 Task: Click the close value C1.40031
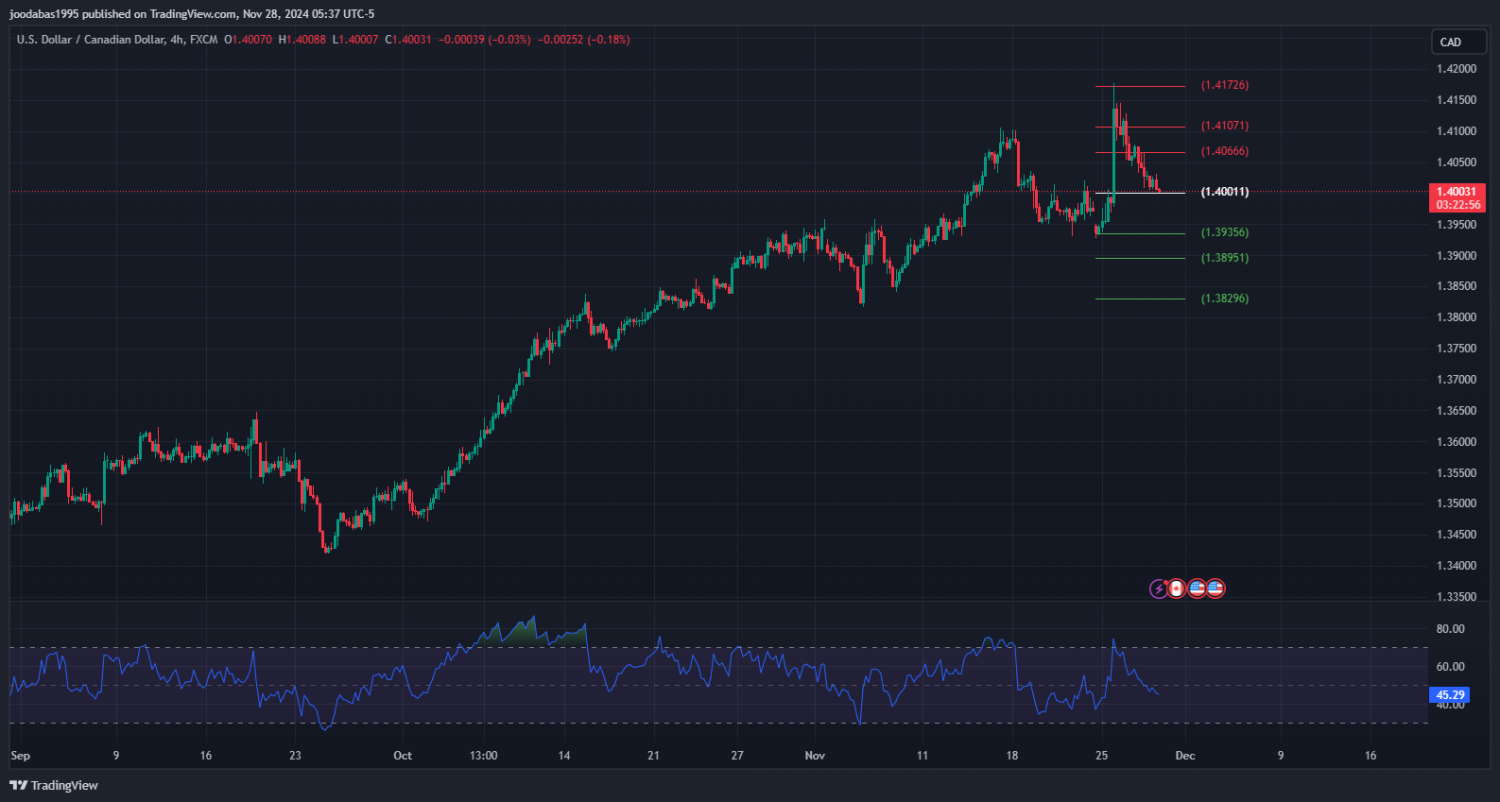408,40
